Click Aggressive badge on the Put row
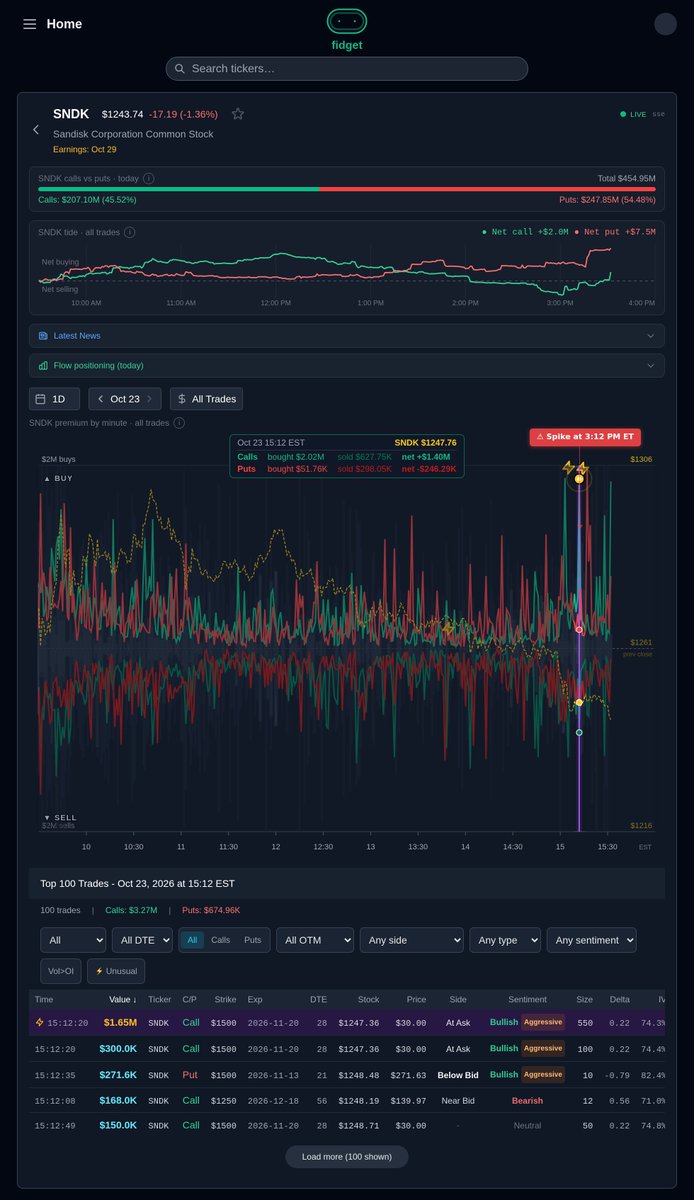Image resolution: width=694 pixels, height=1200 pixels. click(543, 1075)
